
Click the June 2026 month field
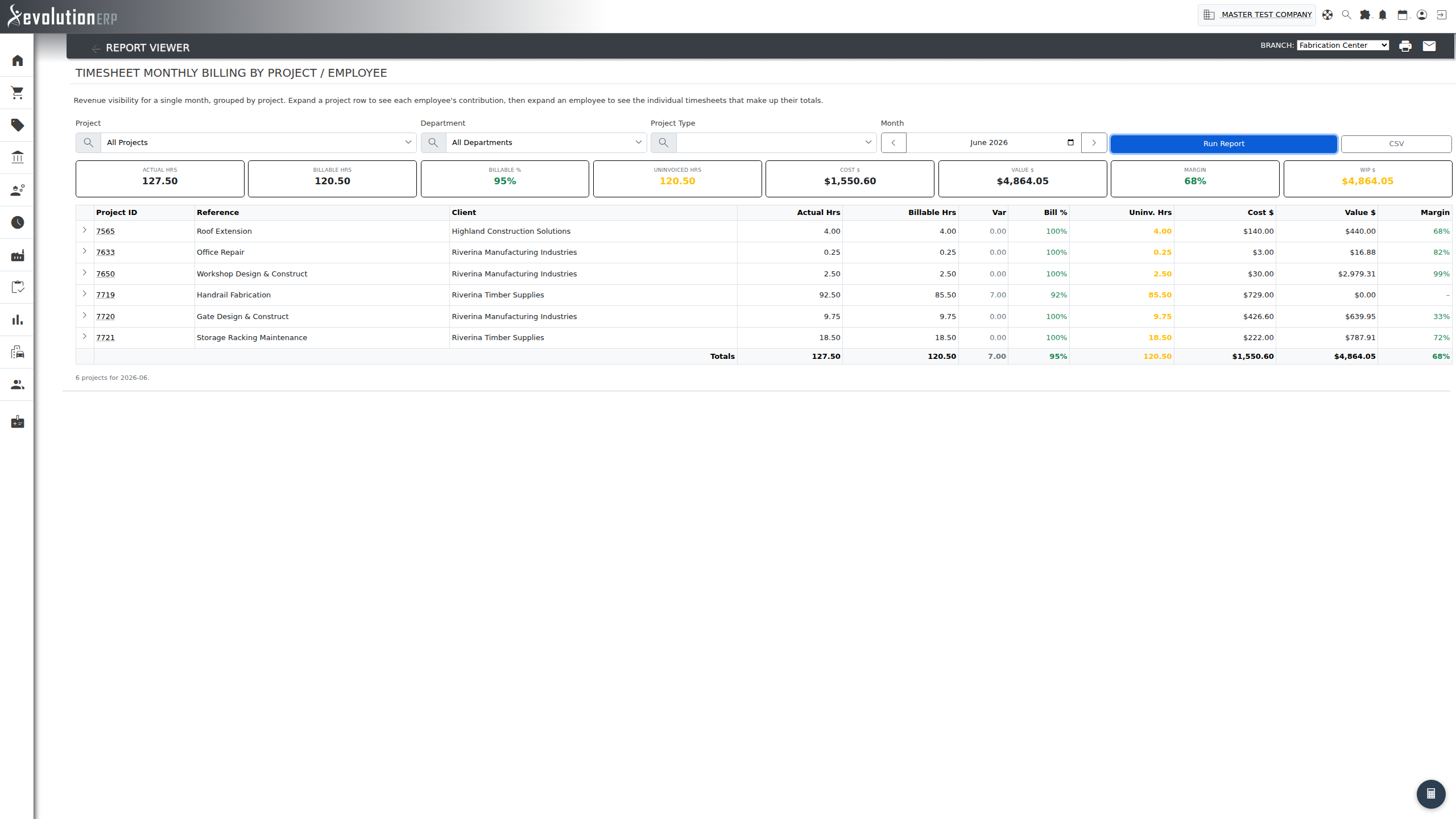(x=994, y=143)
